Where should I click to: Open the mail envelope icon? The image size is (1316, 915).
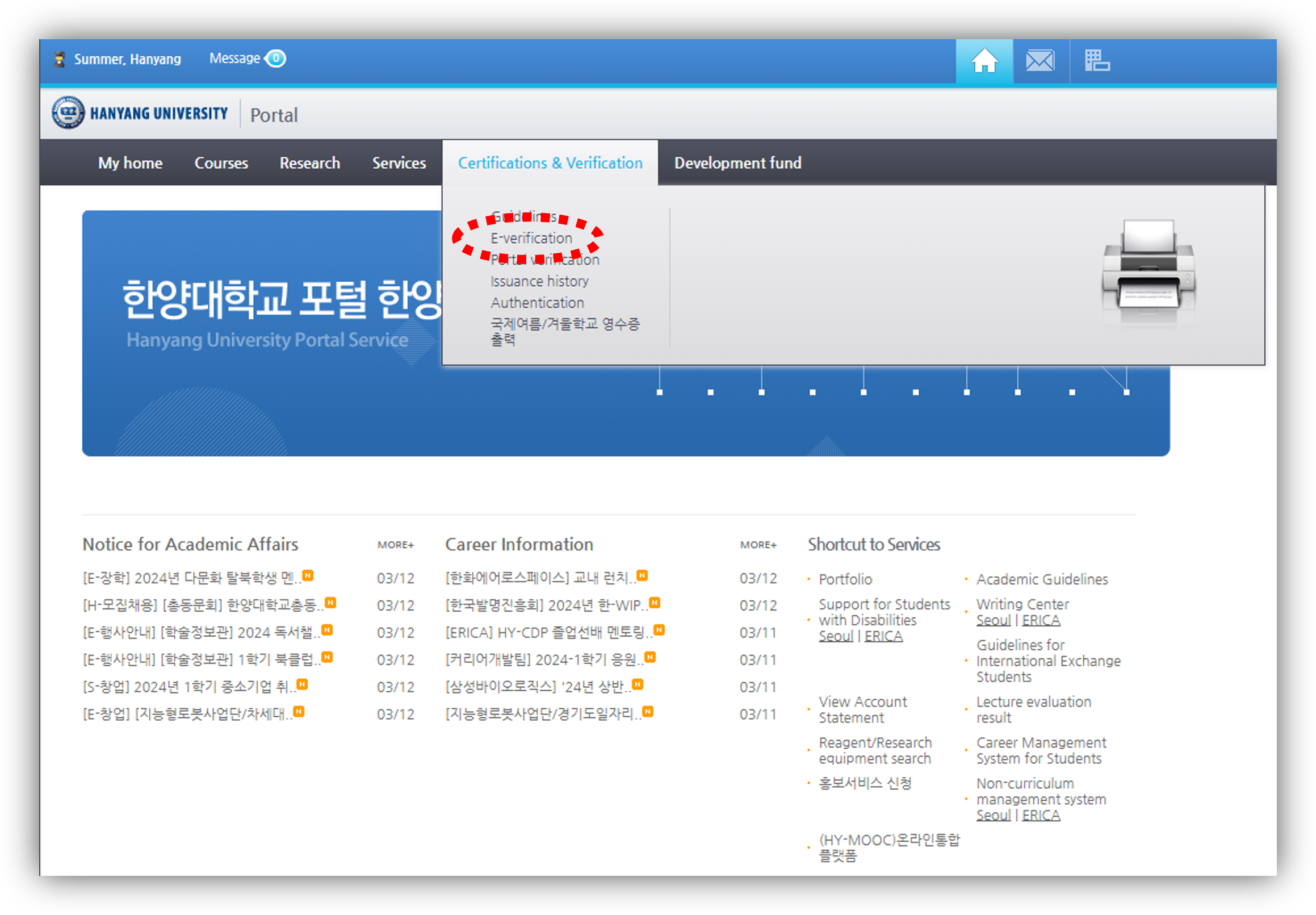(1040, 61)
